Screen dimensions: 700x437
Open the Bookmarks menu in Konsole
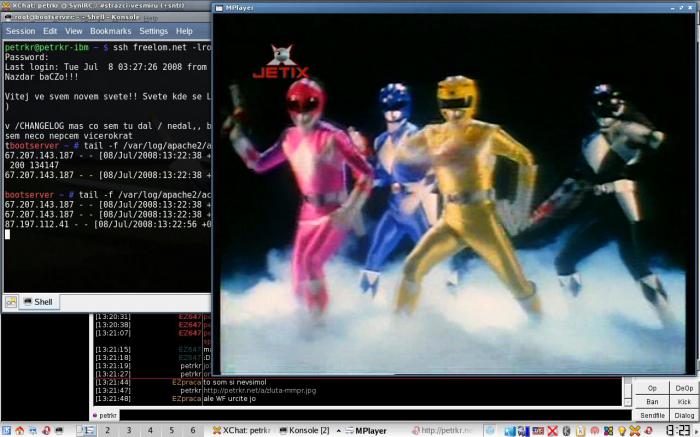[111, 31]
